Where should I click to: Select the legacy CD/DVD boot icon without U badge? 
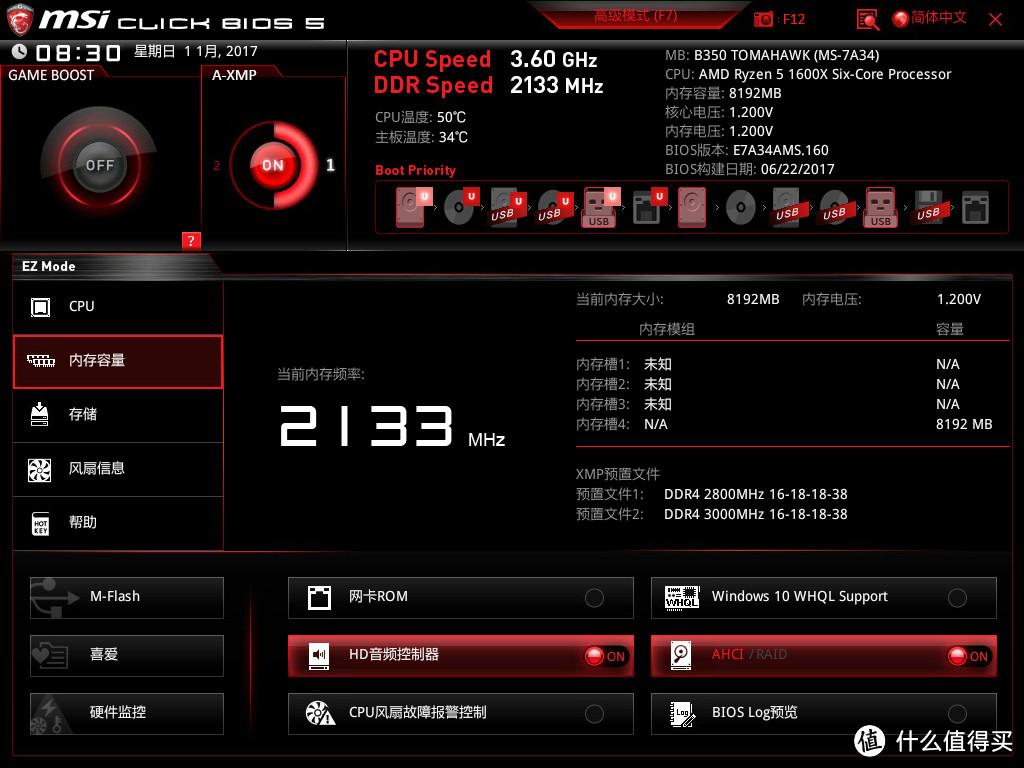(x=741, y=207)
